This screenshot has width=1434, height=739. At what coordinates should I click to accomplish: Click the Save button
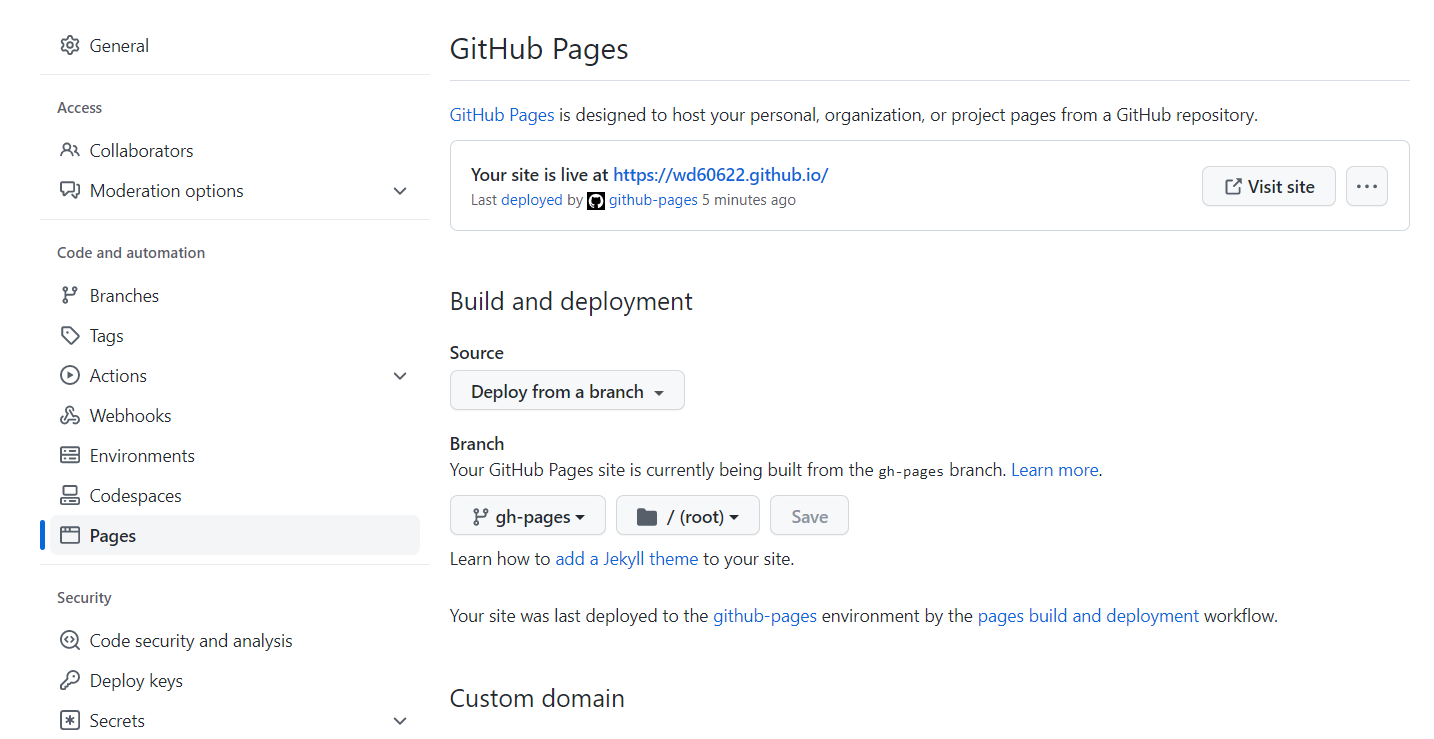(809, 516)
